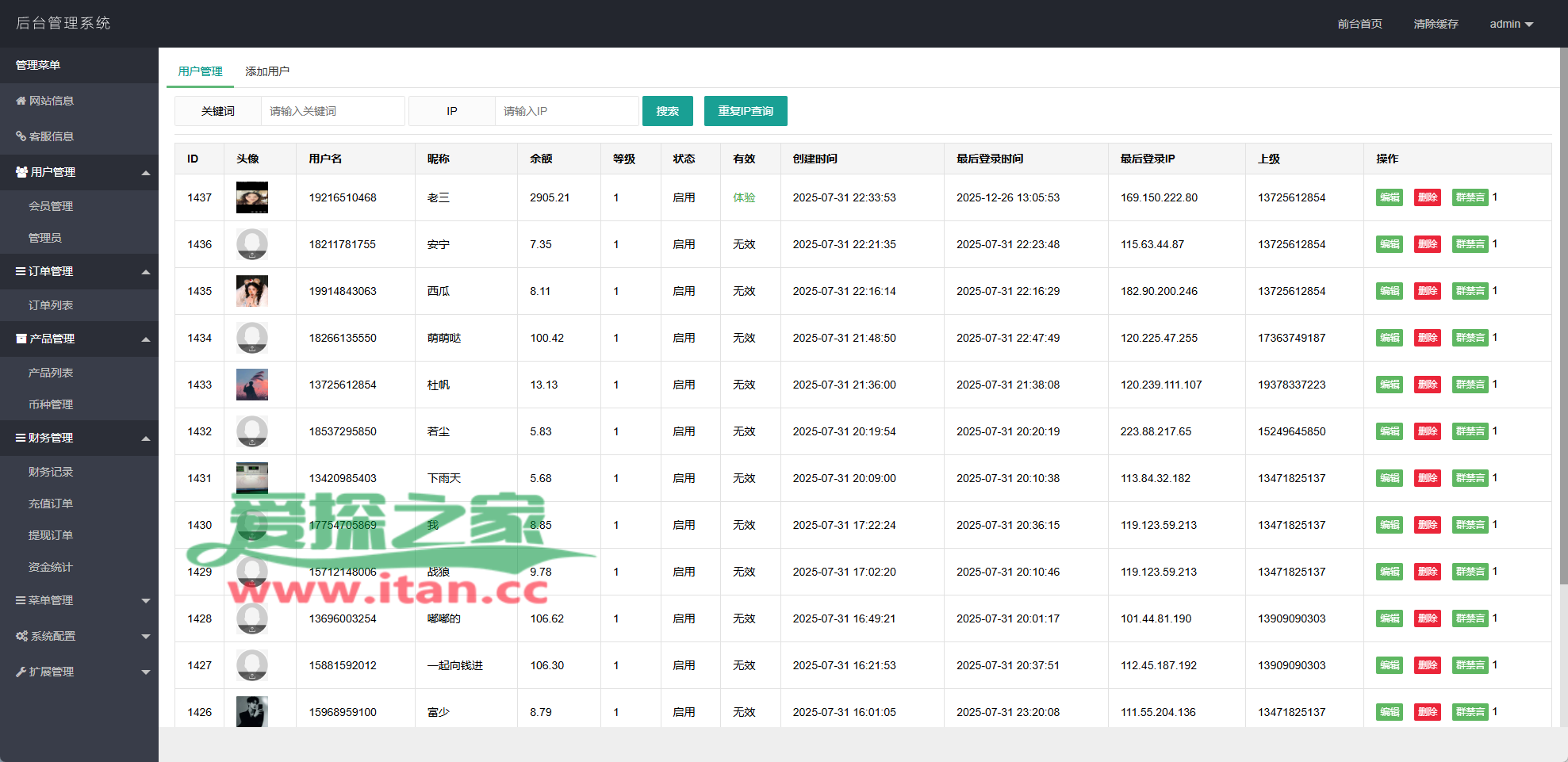
Task: Open 会员管理 in the sidebar
Action: pyautogui.click(x=51, y=206)
